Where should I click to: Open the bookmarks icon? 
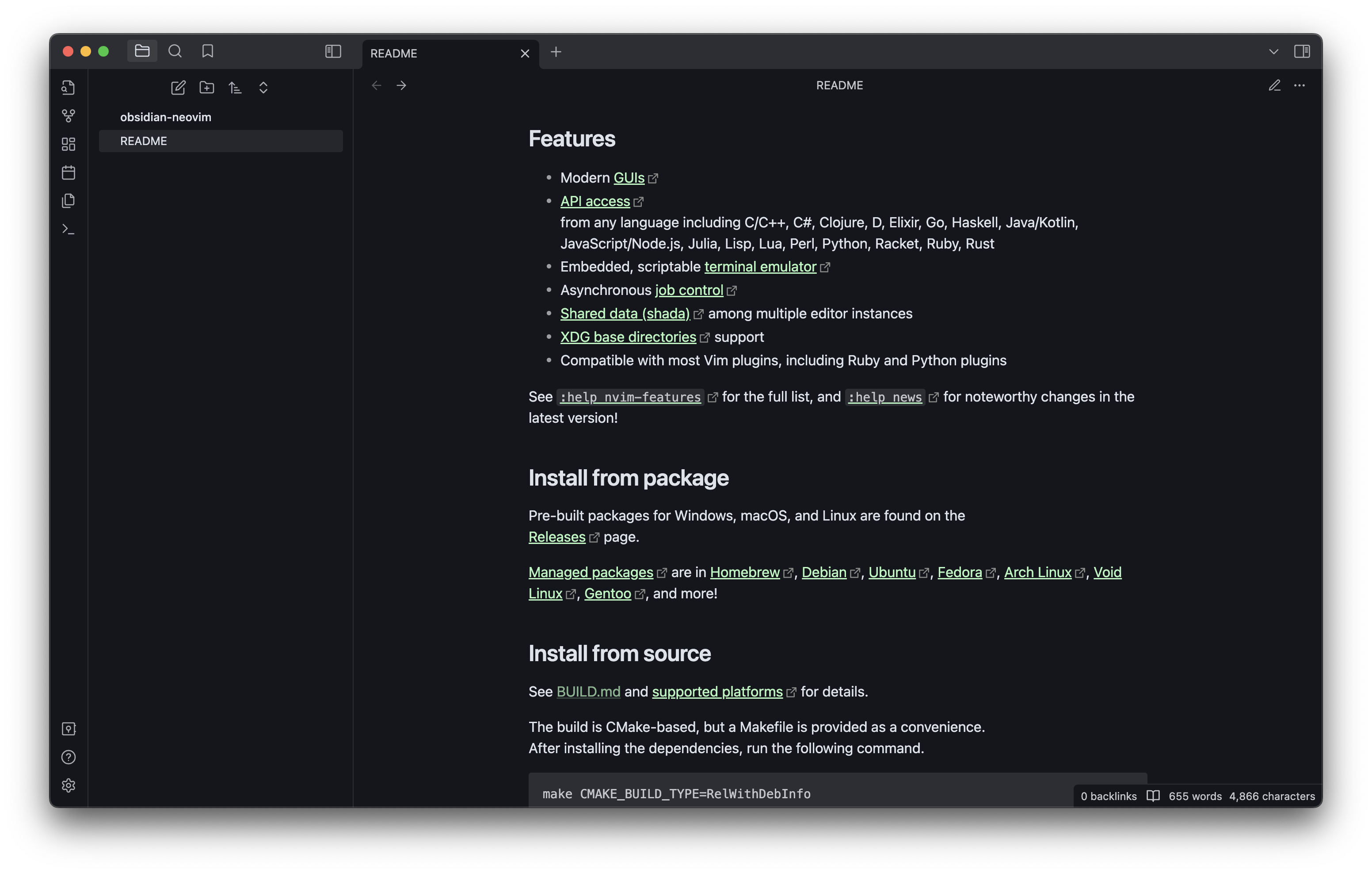[207, 51]
